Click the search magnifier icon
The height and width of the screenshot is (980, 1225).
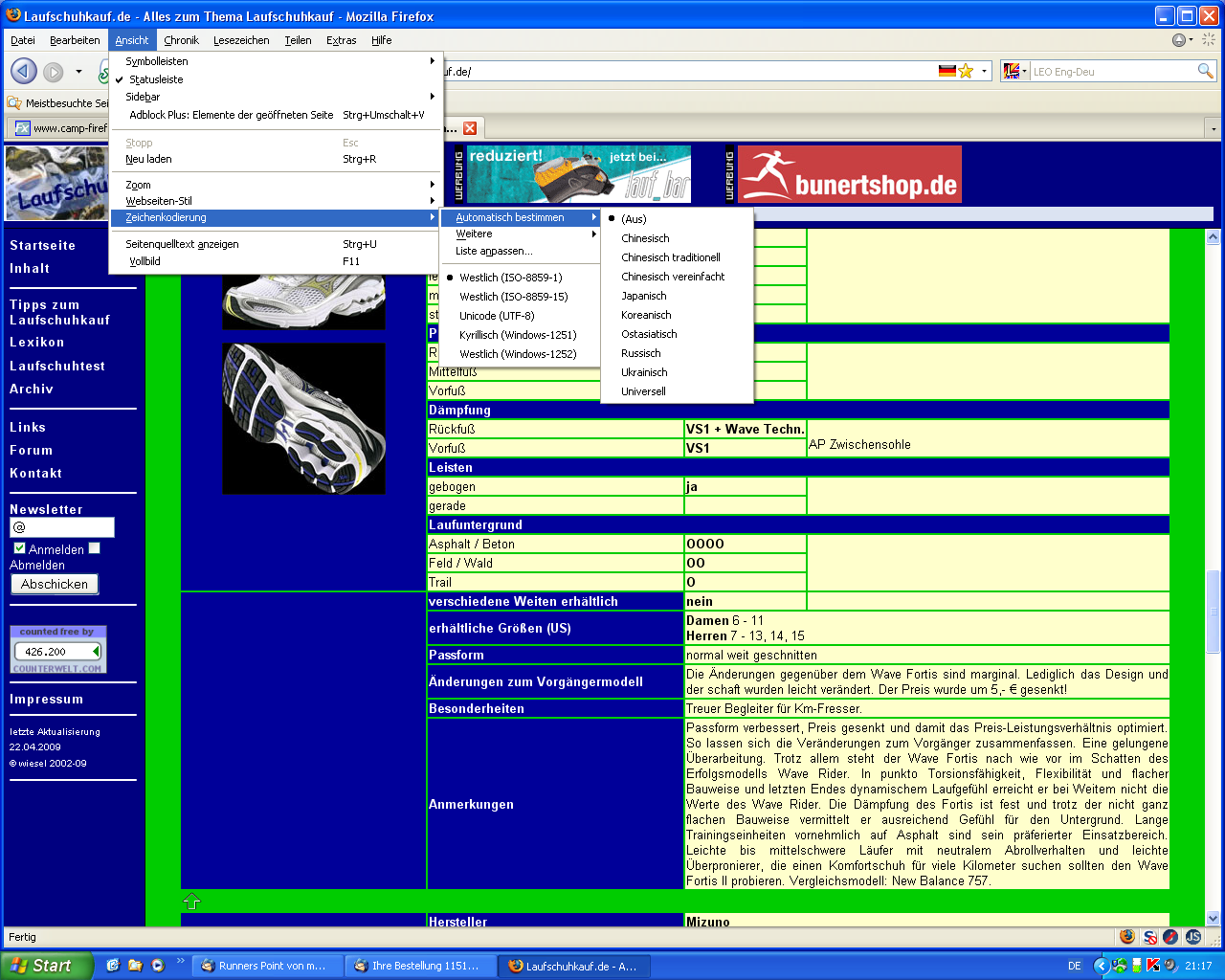click(x=1205, y=71)
